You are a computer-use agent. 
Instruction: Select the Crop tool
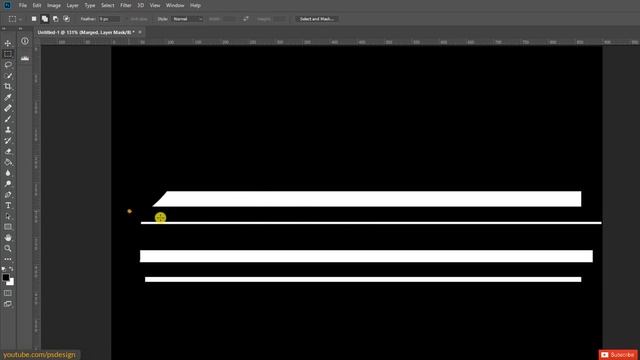pyautogui.click(x=8, y=87)
